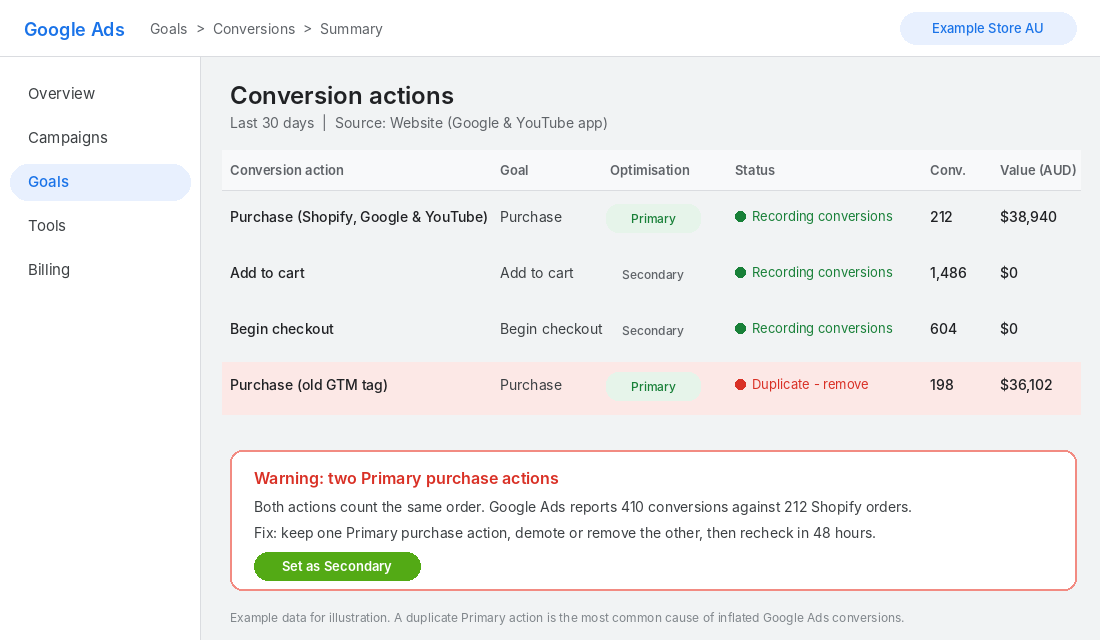Click the Purchase goal in old GTM row
The width and height of the screenshot is (1100, 640).
531,385
